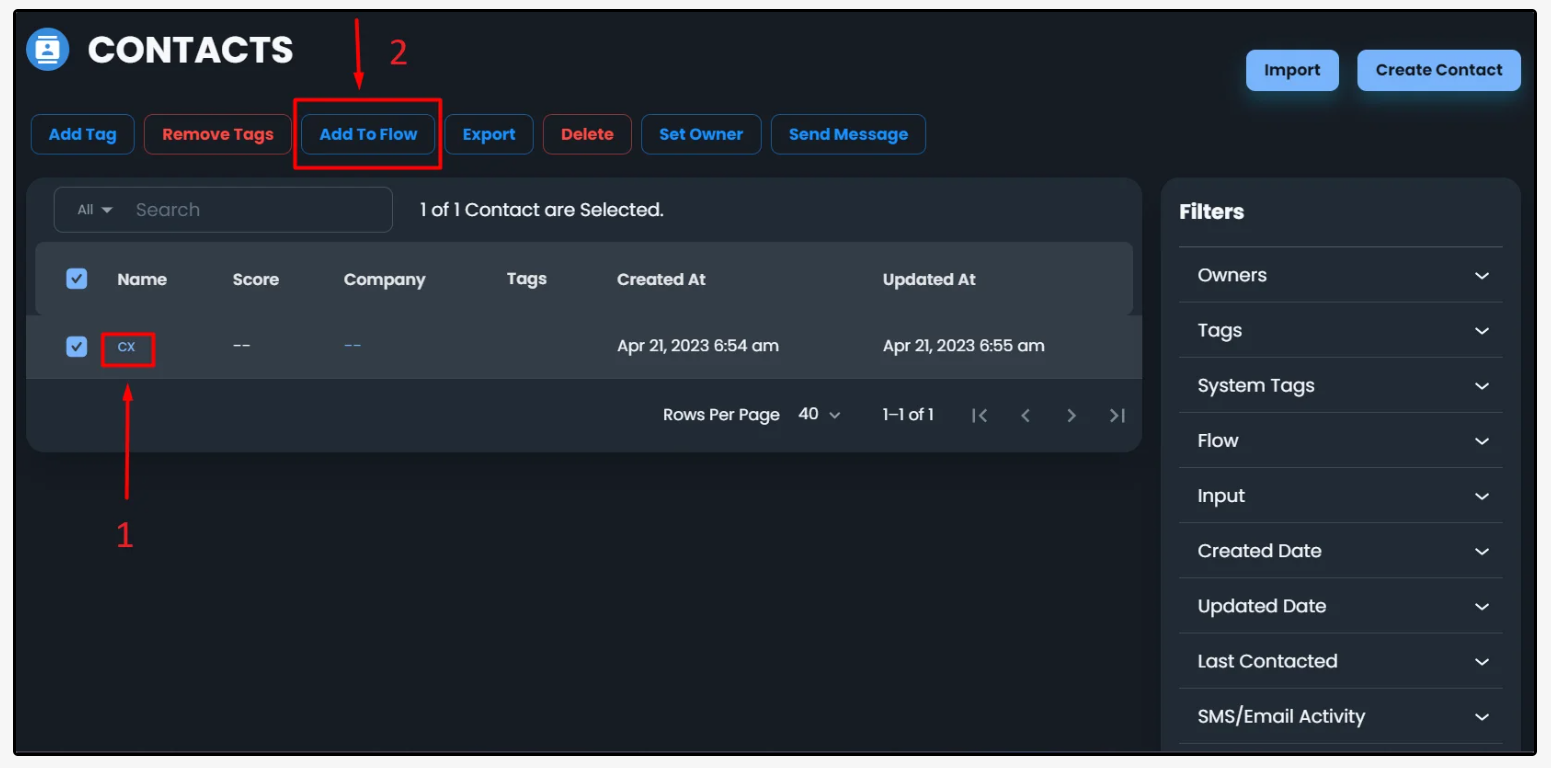The image size is (1551, 768).
Task: Change Rows Per Page from 40
Action: tap(819, 414)
